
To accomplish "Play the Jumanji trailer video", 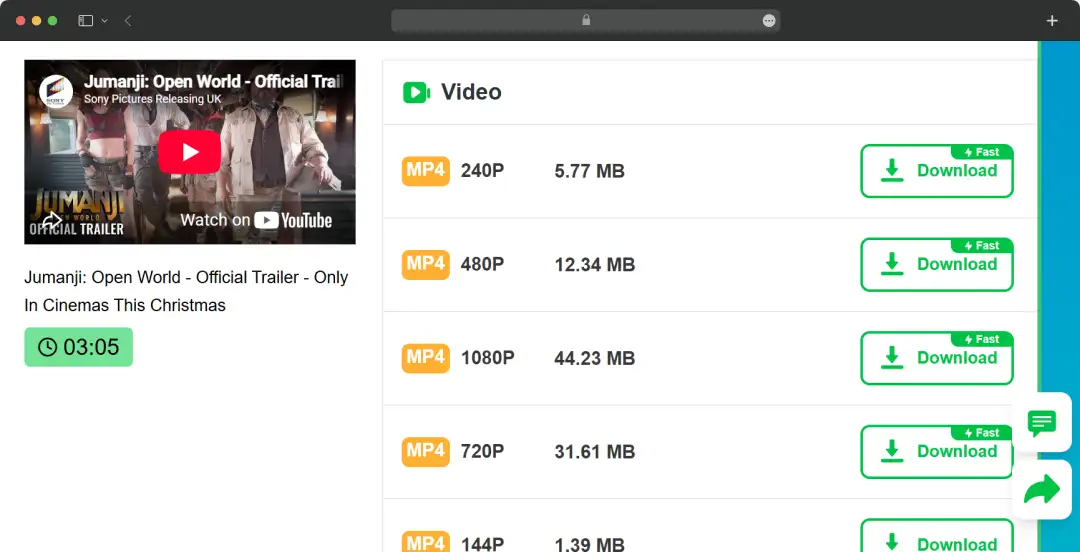I will click(x=189, y=152).
